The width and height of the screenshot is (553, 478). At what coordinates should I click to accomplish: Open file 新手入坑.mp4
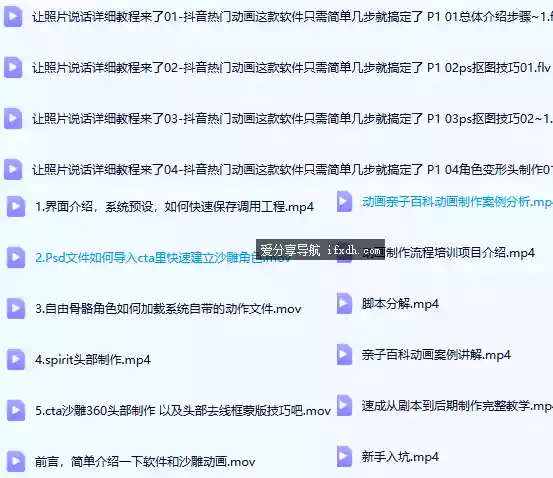[400, 457]
